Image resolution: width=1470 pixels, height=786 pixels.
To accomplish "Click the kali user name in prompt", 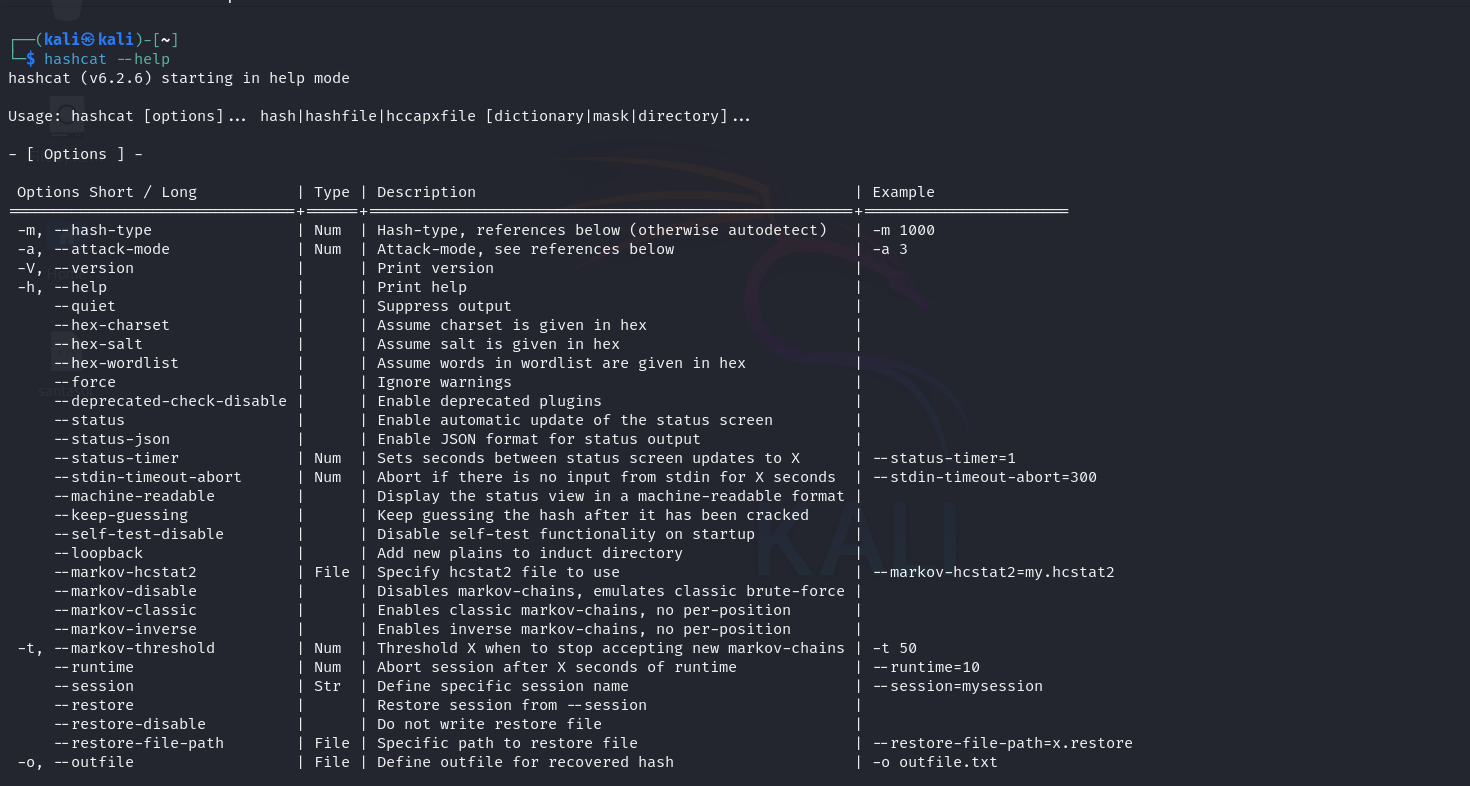I will tap(62, 40).
